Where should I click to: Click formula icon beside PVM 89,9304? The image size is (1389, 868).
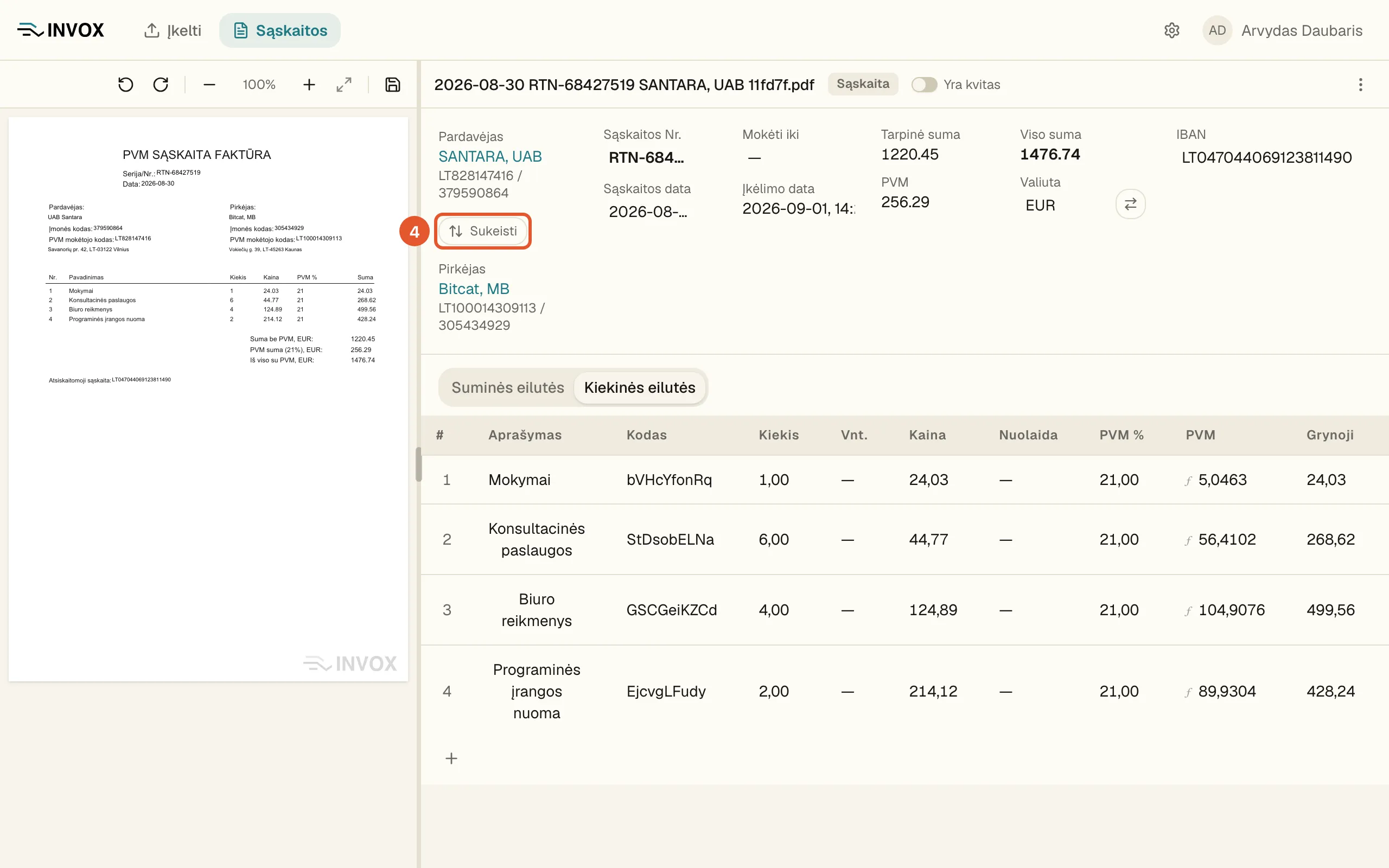coord(1189,692)
